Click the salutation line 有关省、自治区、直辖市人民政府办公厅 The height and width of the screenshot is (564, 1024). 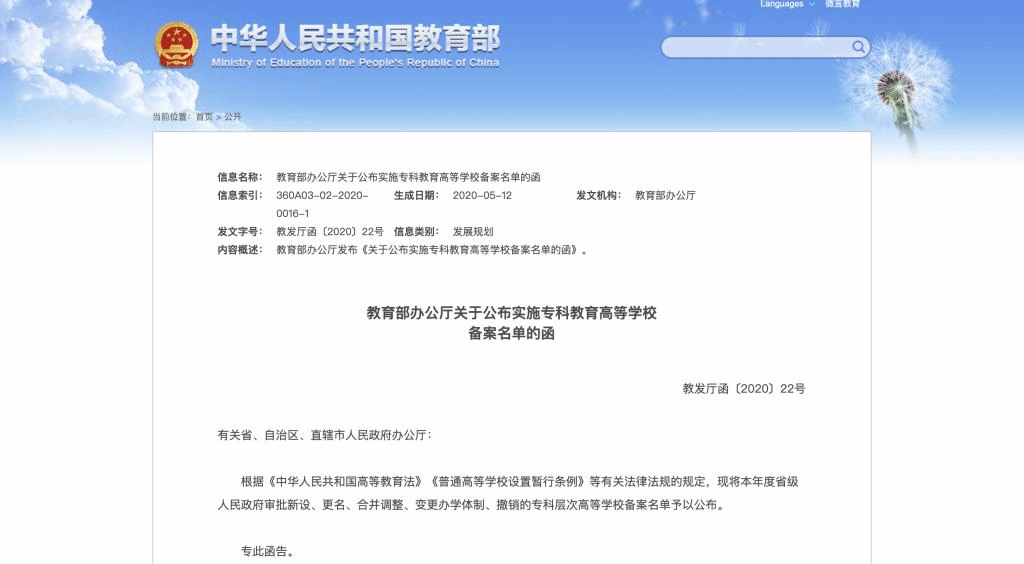[x=324, y=435]
